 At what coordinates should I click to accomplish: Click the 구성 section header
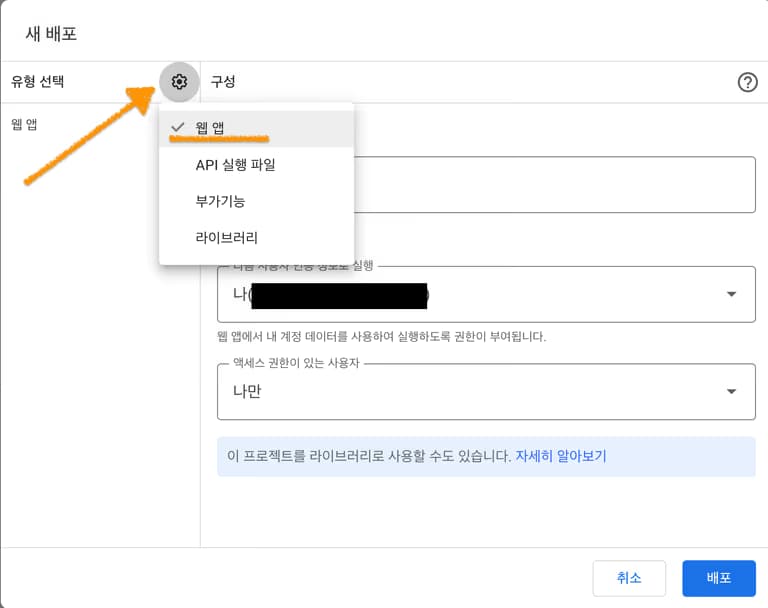tap(222, 82)
